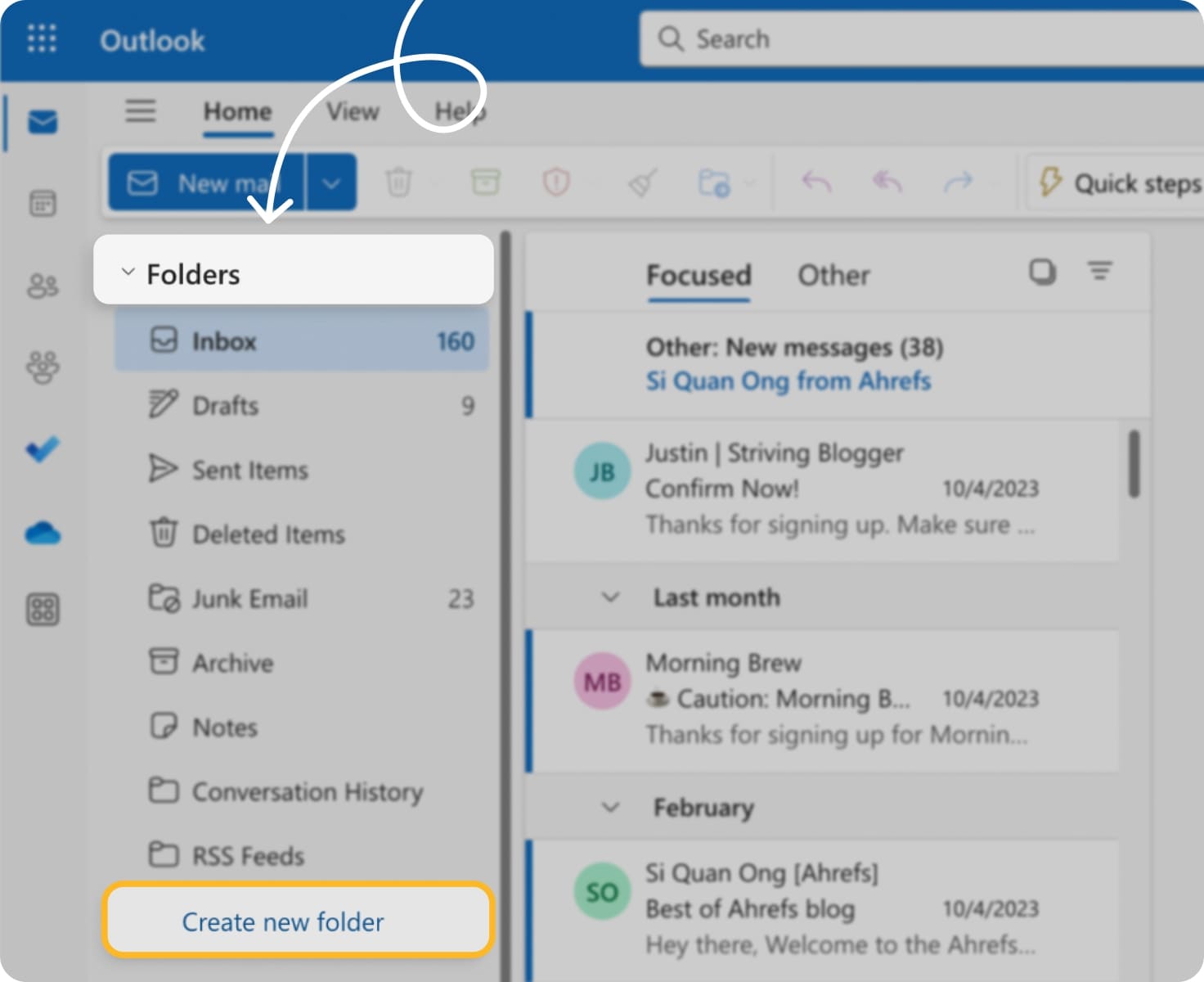Open OneDrive from the cloud sidebar icon
Viewport: 1204px width, 982px height.
point(41,533)
